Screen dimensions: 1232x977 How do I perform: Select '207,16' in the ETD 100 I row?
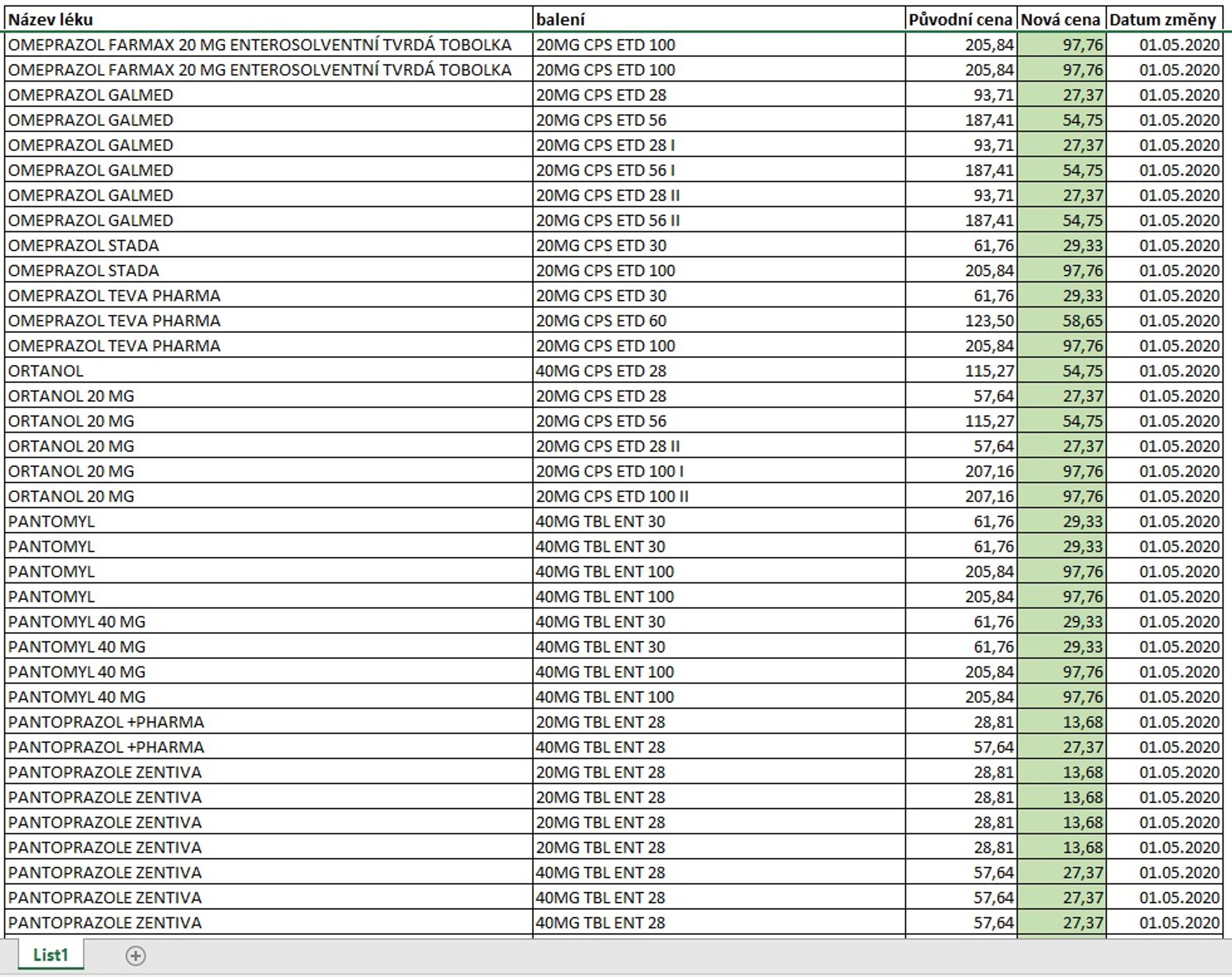961,471
